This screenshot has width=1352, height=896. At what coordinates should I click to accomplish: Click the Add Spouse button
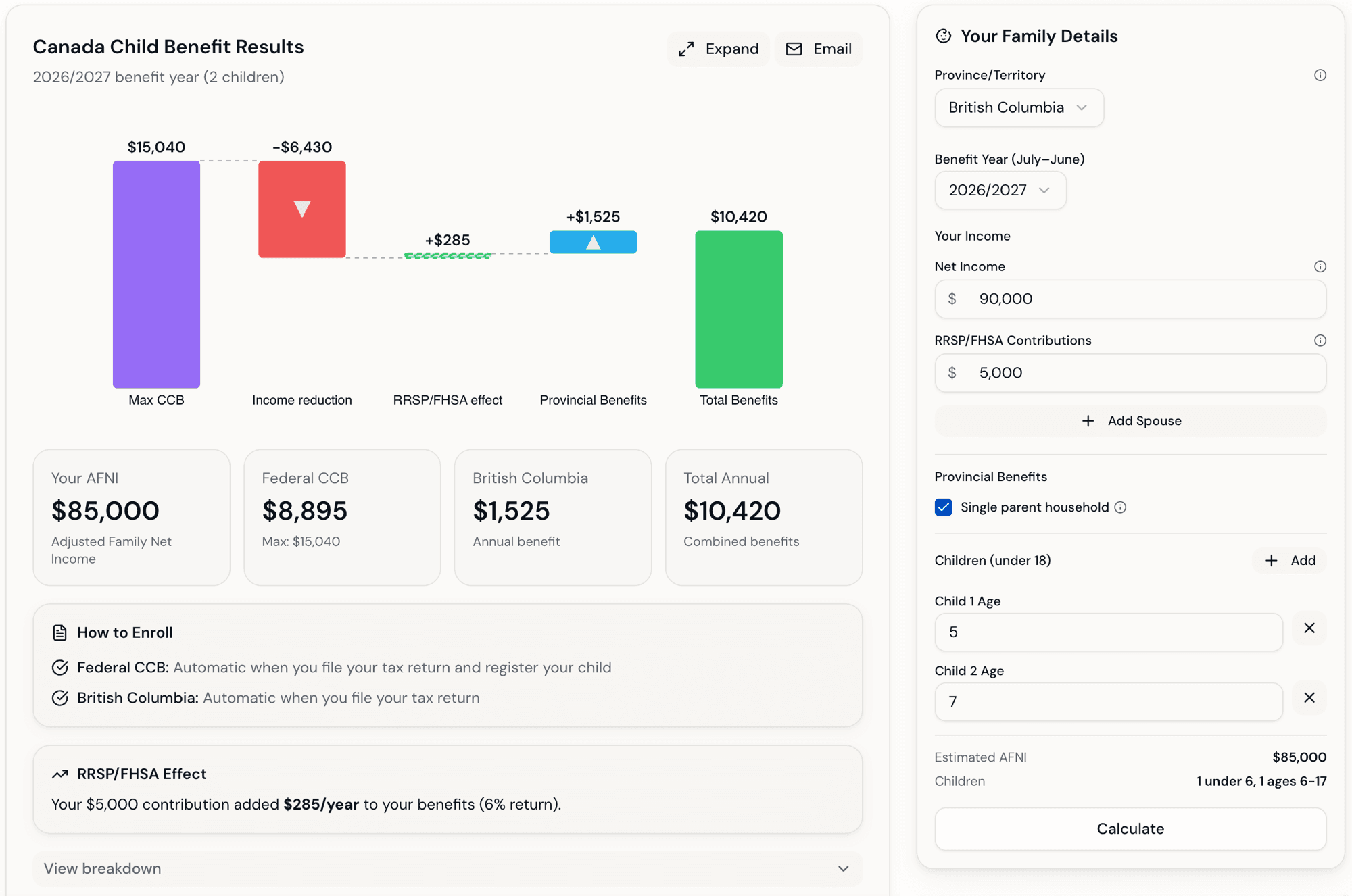click(x=1130, y=420)
